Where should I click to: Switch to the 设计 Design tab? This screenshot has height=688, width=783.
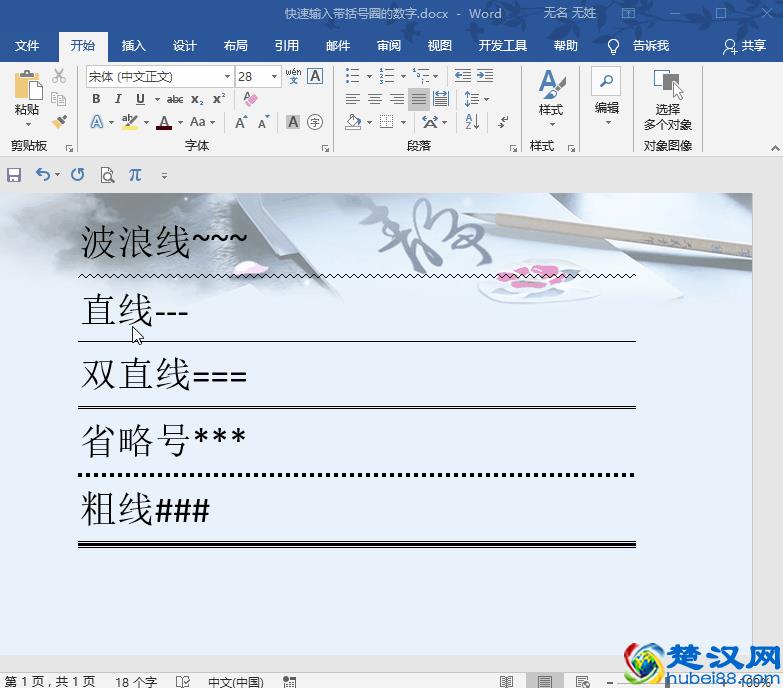click(x=184, y=46)
